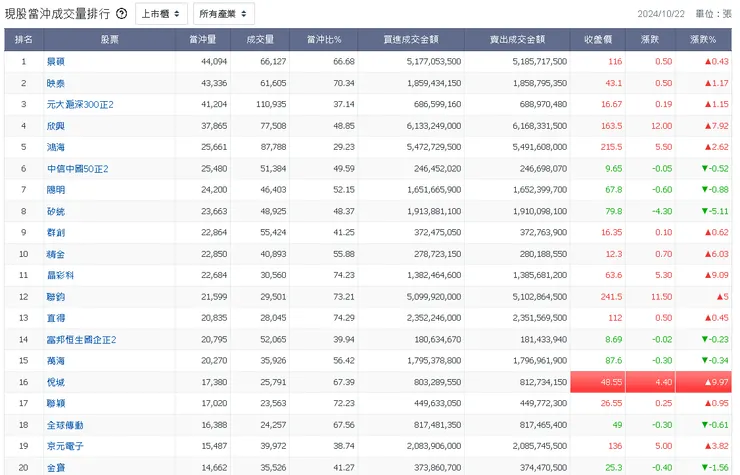Sort by 收盤價 column header
Image resolution: width=740 pixels, height=475 pixels.
(598, 40)
